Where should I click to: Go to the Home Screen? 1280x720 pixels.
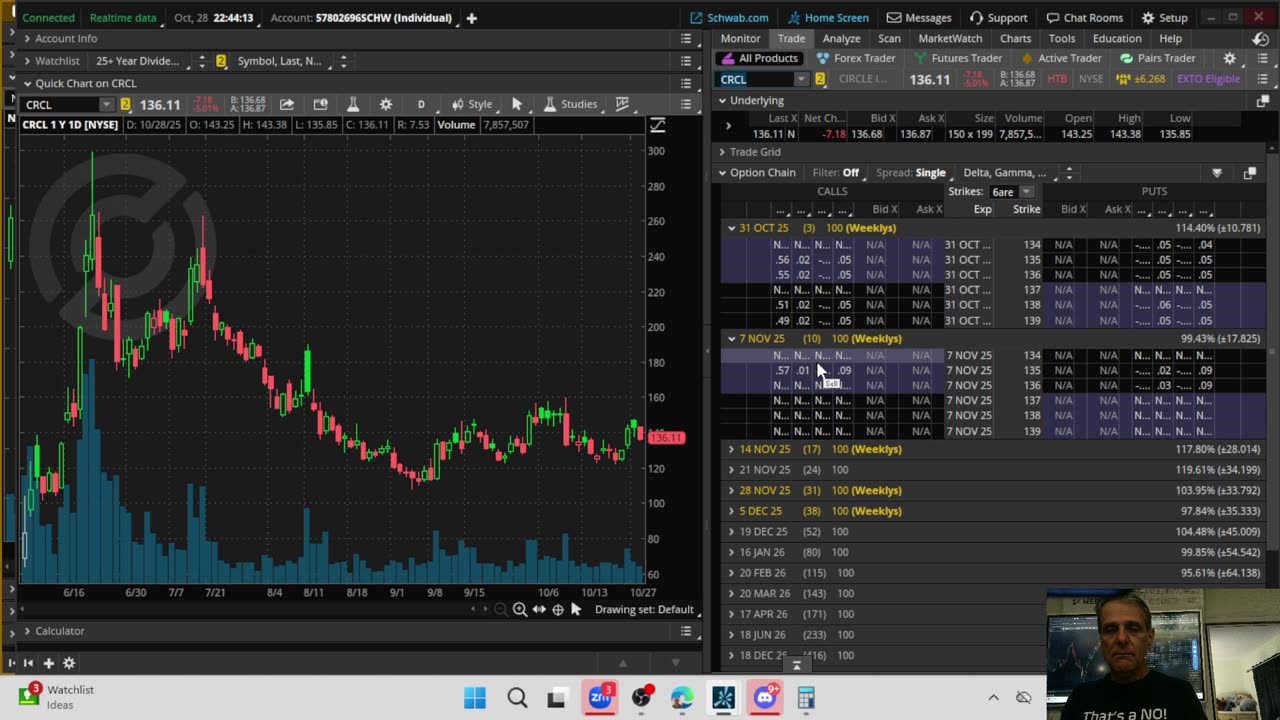[828, 18]
